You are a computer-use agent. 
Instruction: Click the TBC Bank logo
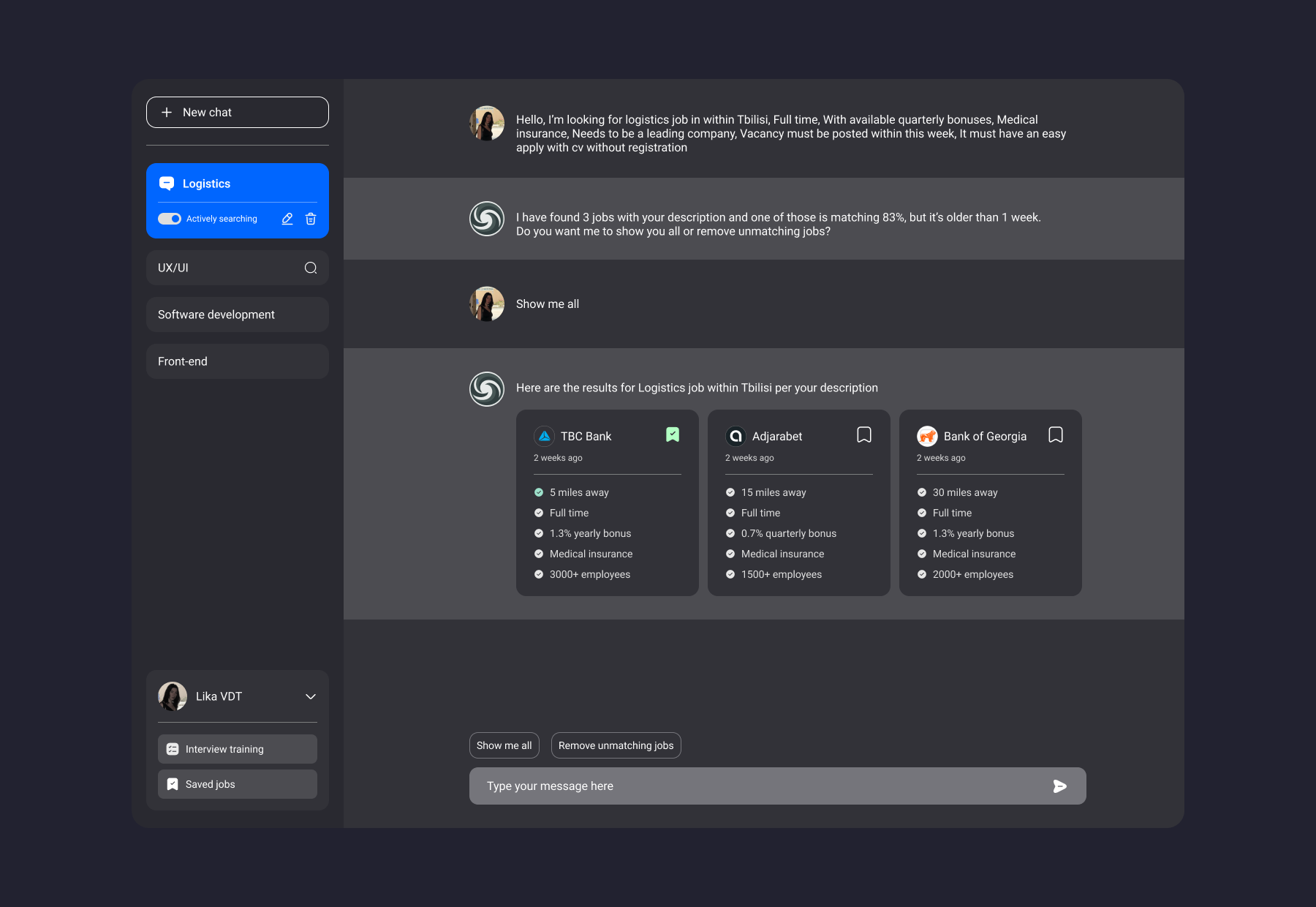544,436
